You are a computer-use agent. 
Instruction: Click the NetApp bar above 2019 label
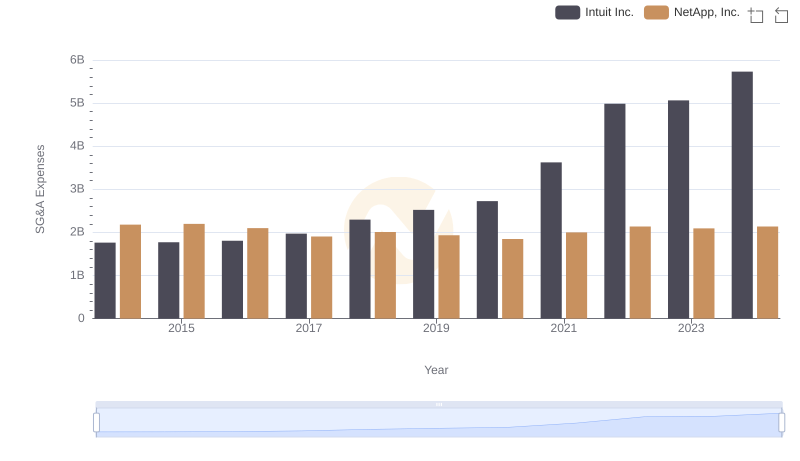(449, 277)
